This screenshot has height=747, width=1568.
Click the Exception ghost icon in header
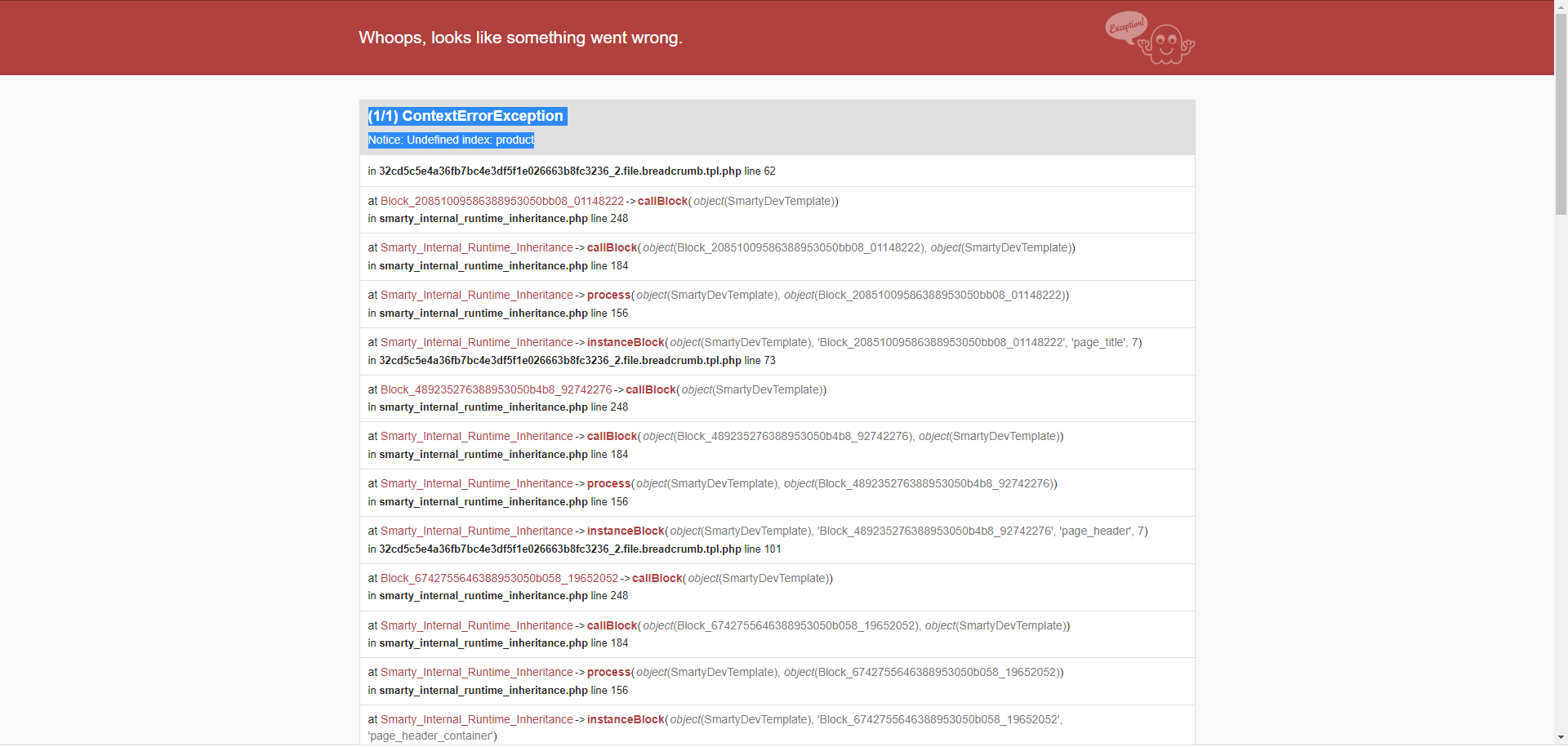click(1150, 38)
